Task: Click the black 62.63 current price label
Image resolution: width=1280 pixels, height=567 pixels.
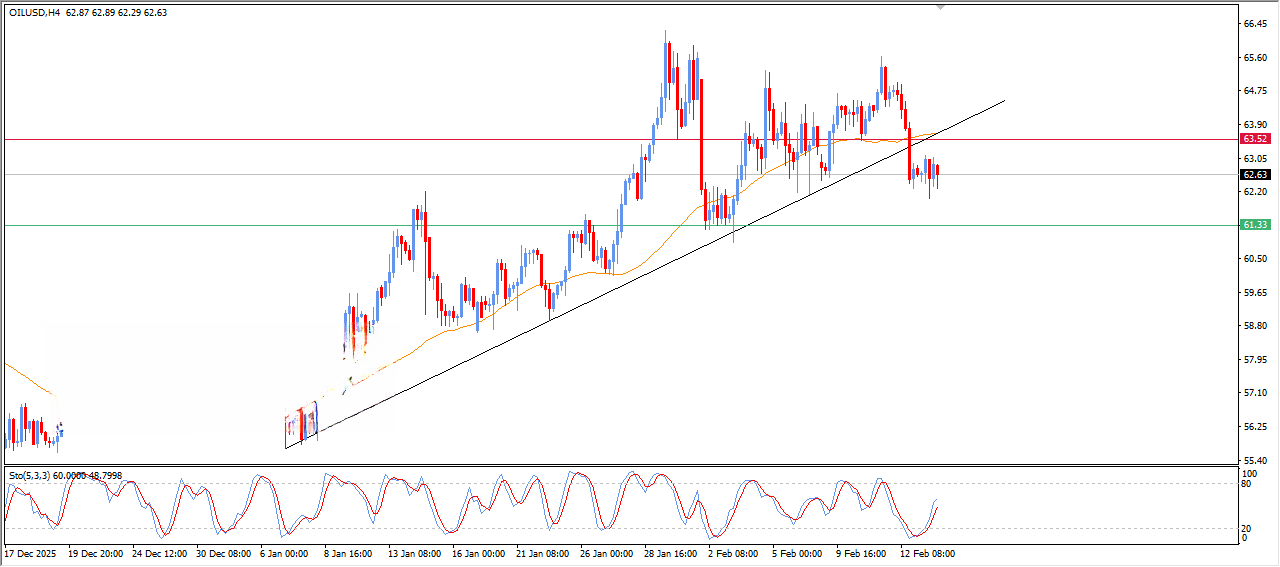Action: click(1254, 174)
